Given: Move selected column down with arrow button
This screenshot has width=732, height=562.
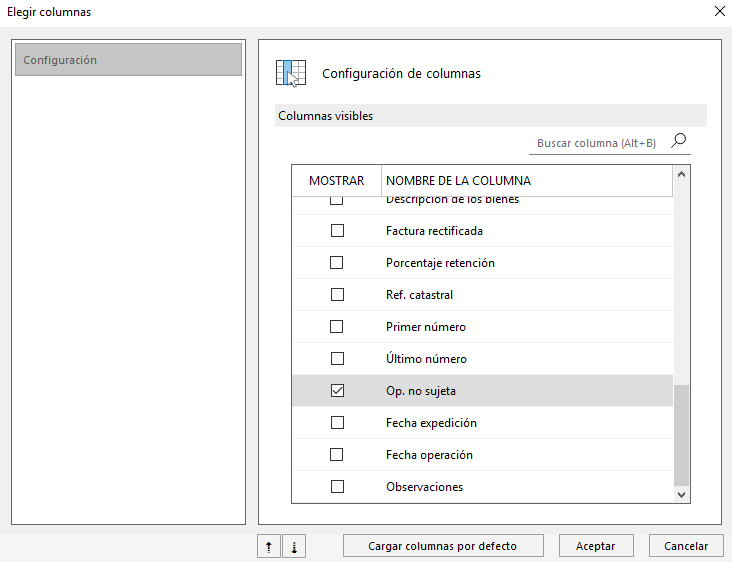Looking at the screenshot, I should click(294, 547).
